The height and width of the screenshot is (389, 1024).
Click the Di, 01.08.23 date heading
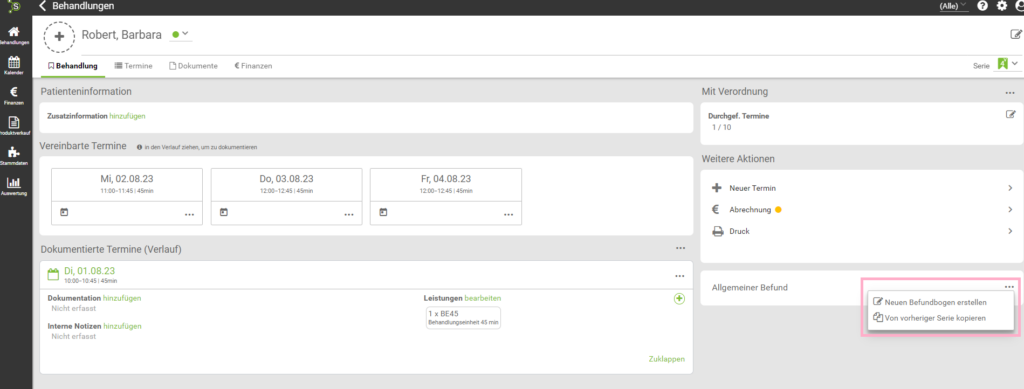pos(89,271)
